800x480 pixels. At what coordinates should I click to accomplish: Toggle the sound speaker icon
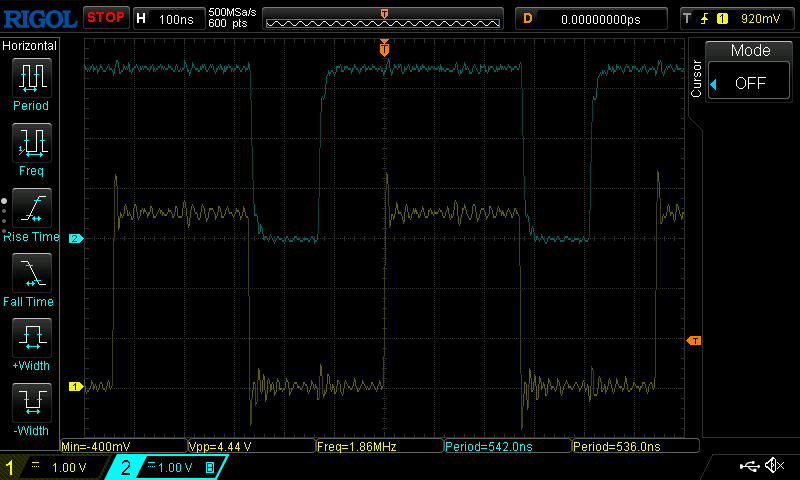(x=773, y=466)
